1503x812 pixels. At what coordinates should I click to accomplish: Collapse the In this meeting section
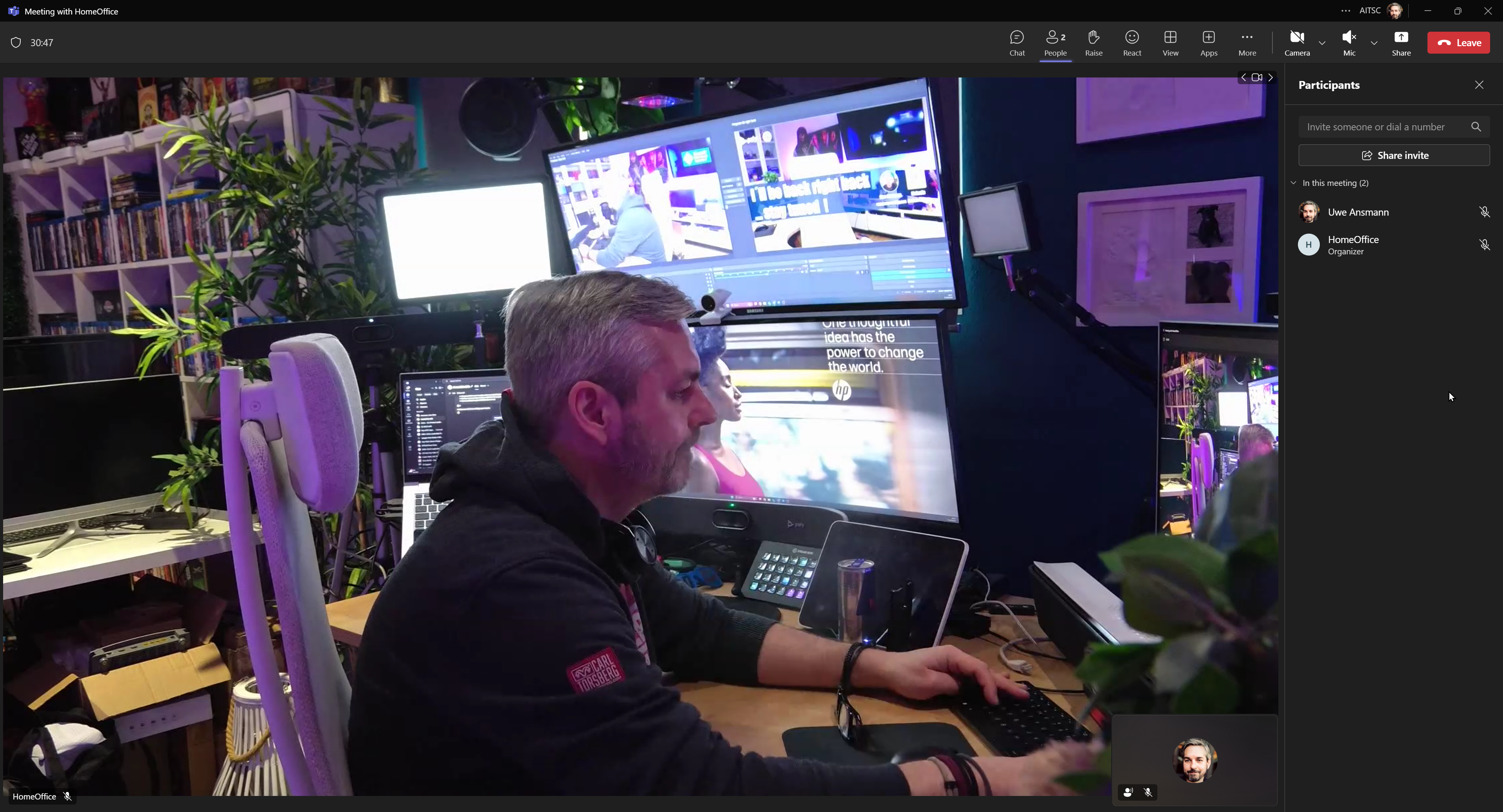click(x=1294, y=183)
